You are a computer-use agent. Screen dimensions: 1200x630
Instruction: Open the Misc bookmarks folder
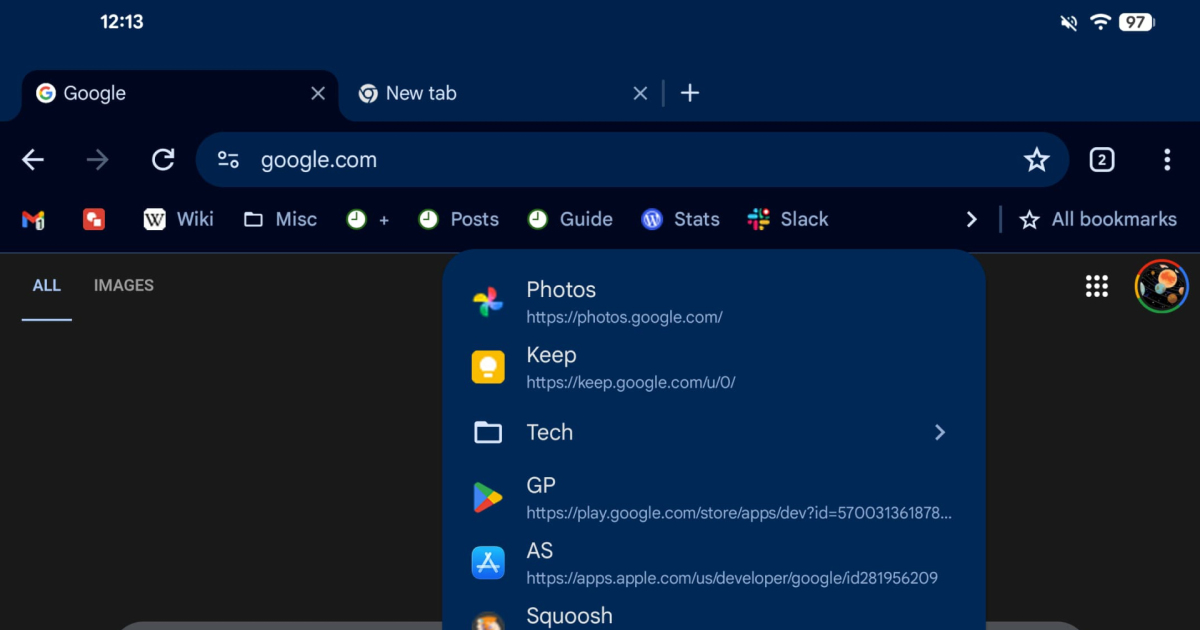coord(280,220)
